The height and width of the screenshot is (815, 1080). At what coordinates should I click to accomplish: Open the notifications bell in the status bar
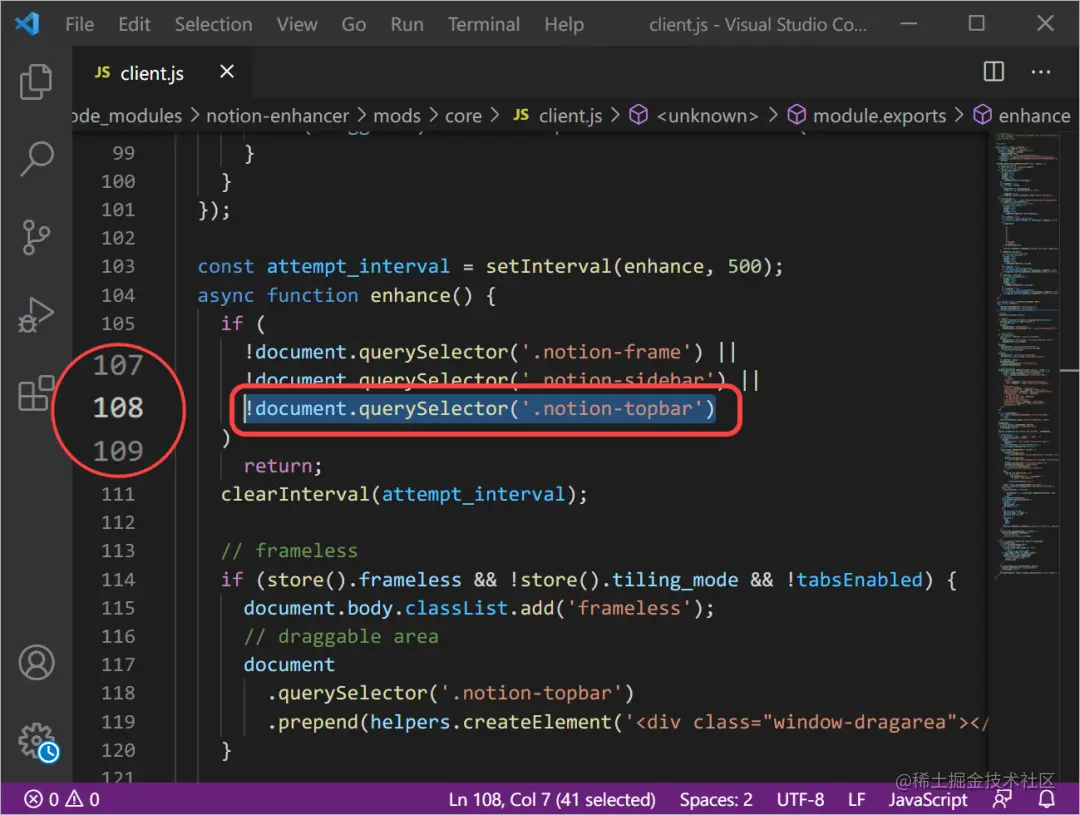coord(1046,799)
